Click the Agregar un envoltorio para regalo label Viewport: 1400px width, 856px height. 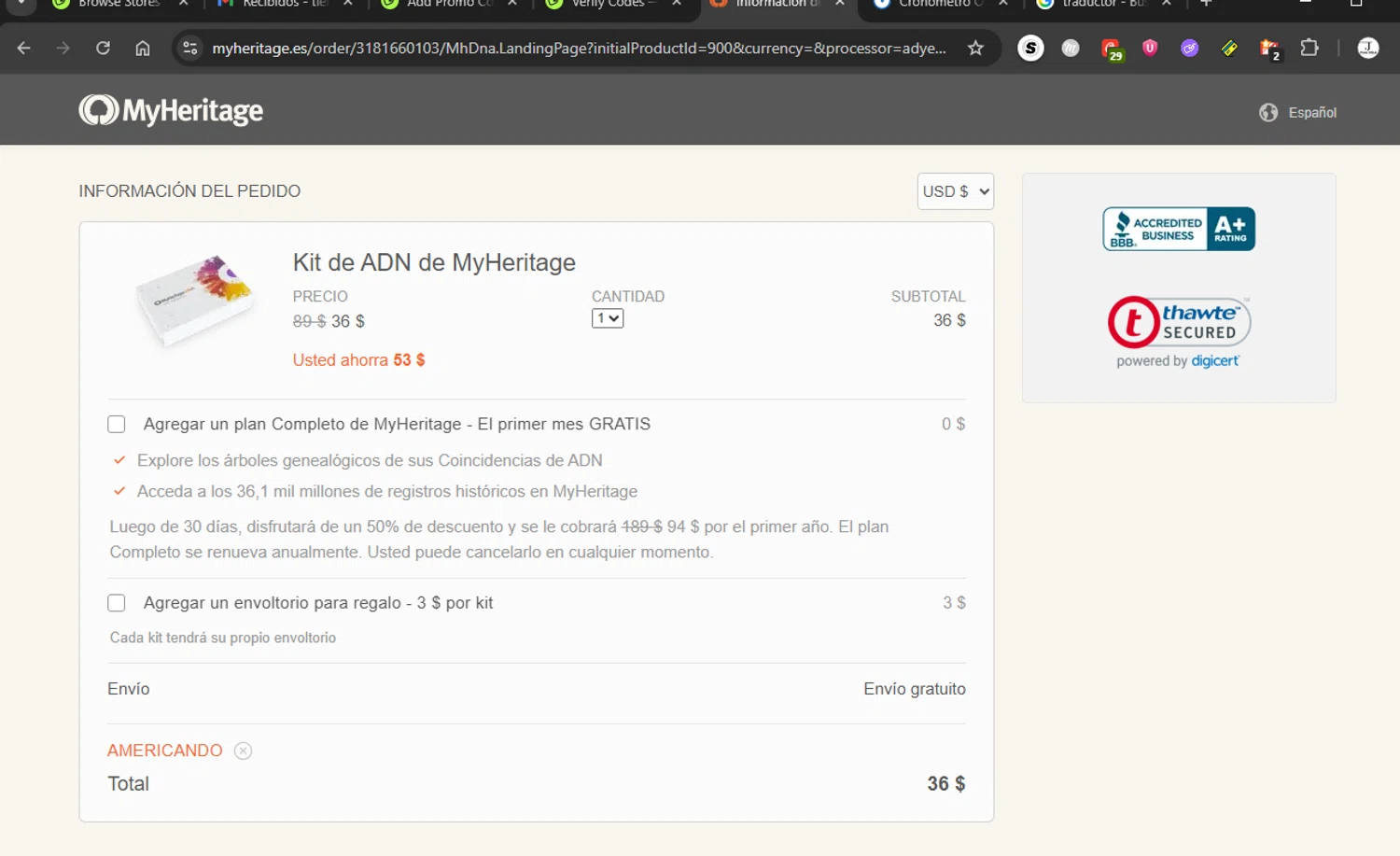tap(318, 603)
